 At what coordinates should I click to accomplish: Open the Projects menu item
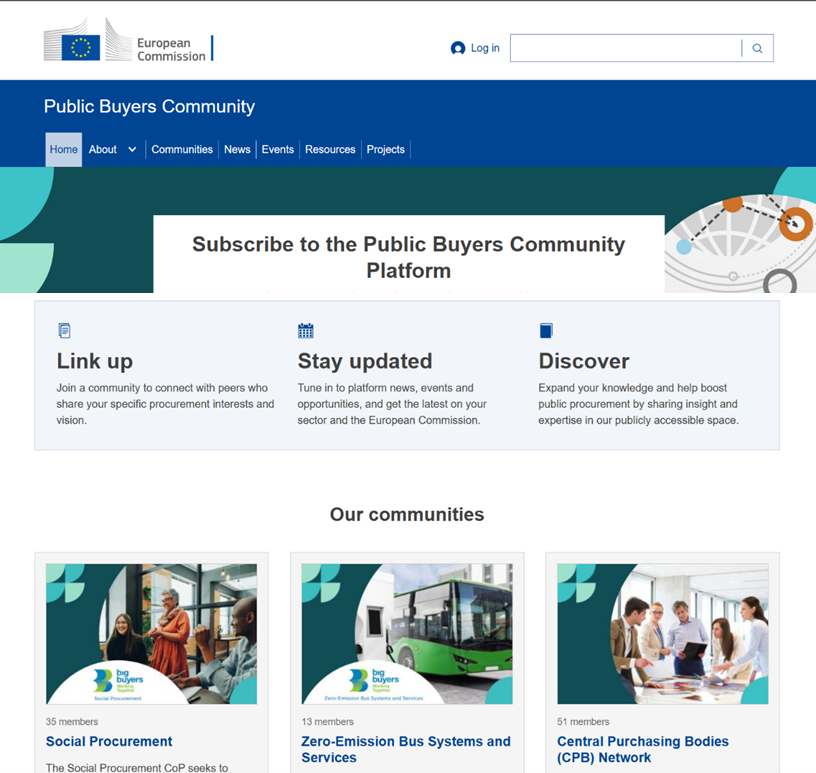[x=386, y=150]
